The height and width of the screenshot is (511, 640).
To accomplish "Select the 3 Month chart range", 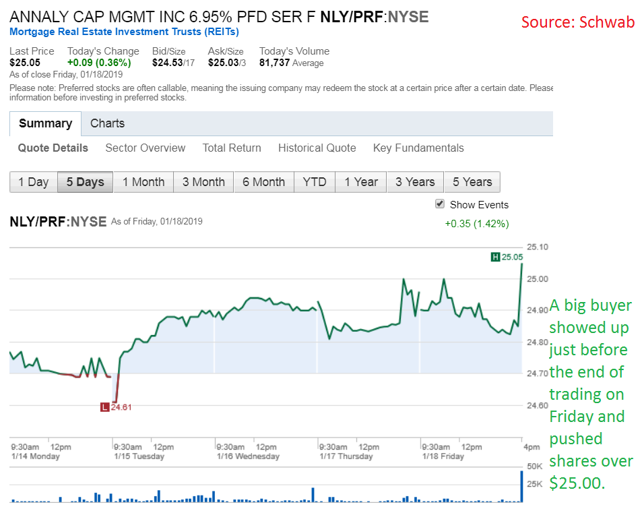I will (x=203, y=182).
